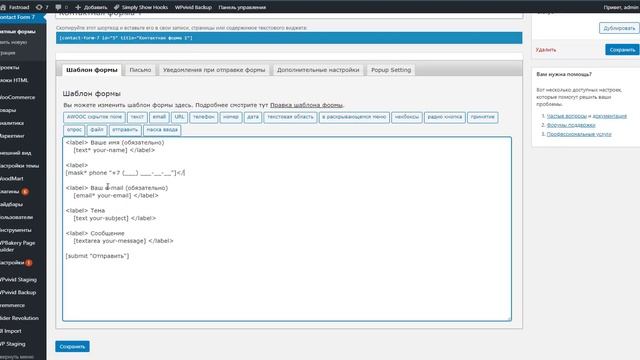Click Сохранить below the form editor
640x360 pixels.
[72, 347]
